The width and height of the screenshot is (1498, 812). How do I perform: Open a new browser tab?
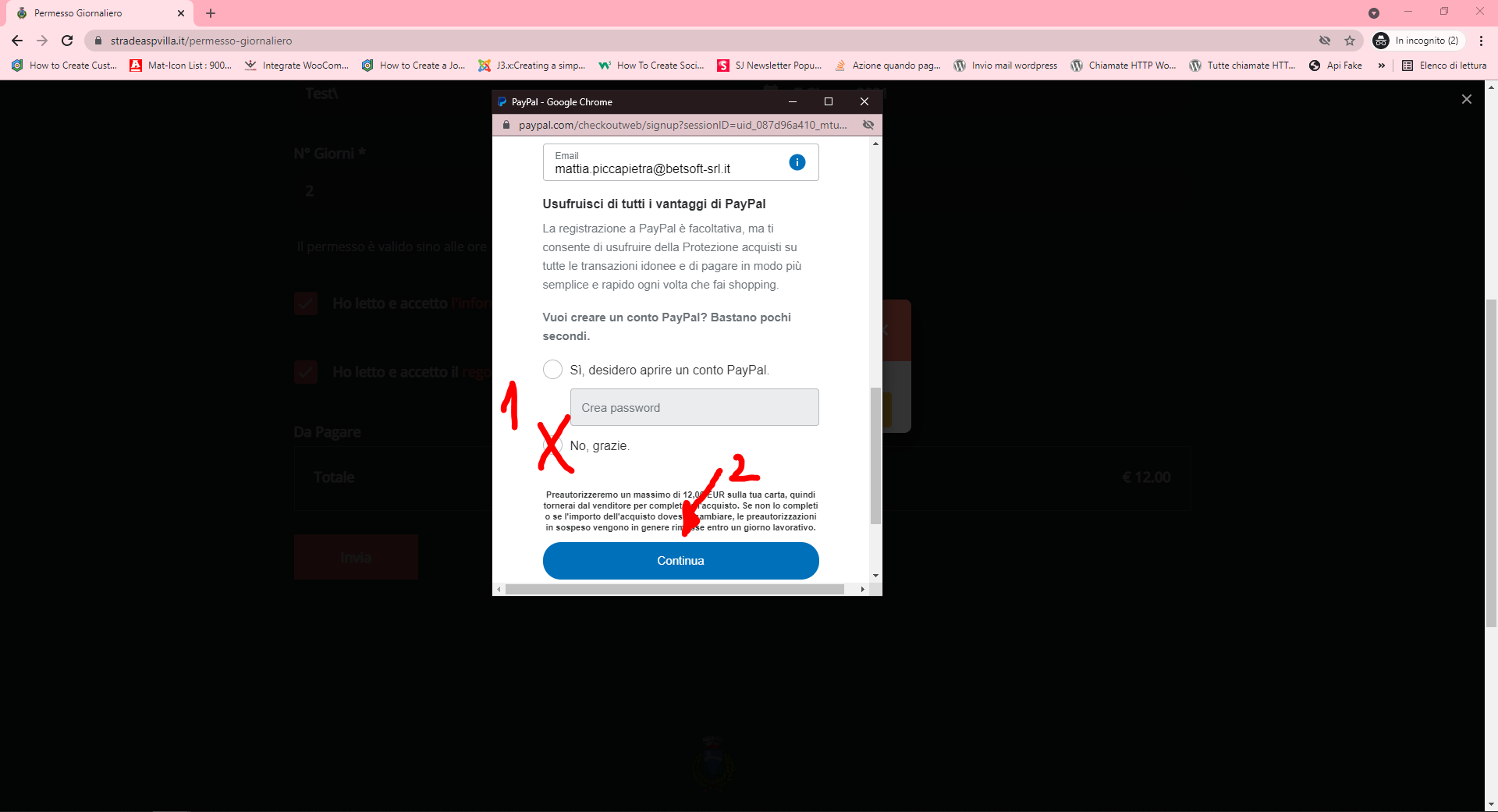[211, 13]
